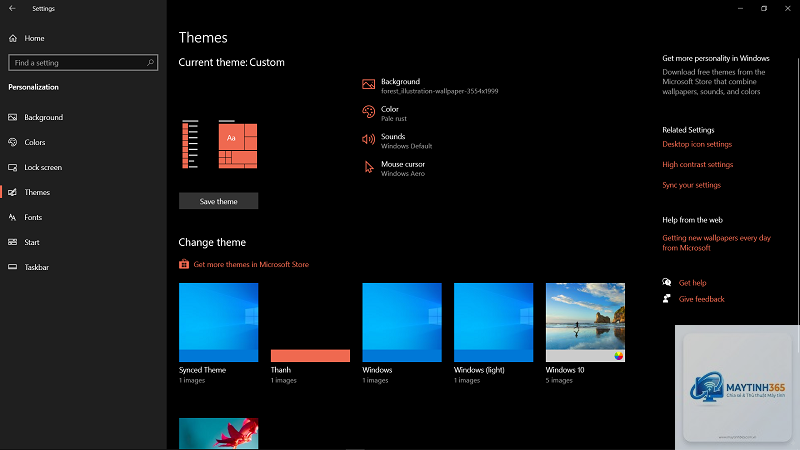
Task: Select the Windows theme thumbnail
Action: [402, 322]
